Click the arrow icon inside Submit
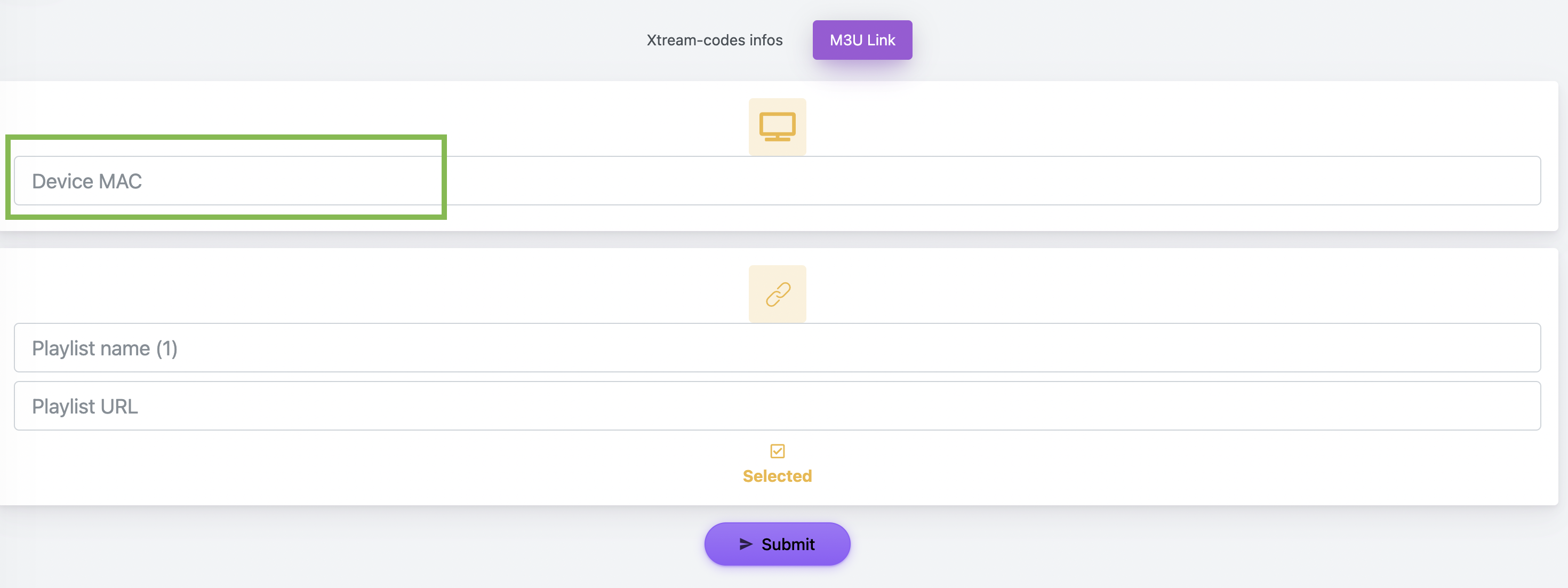Viewport: 1568px width, 588px height. 746,544
